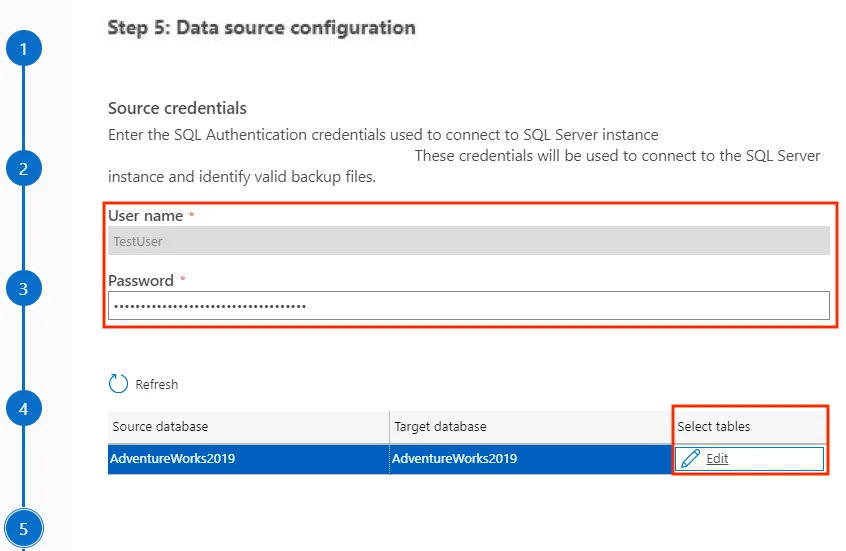Click the current step 5 circle
This screenshot has height=551, width=846.
pyautogui.click(x=24, y=529)
